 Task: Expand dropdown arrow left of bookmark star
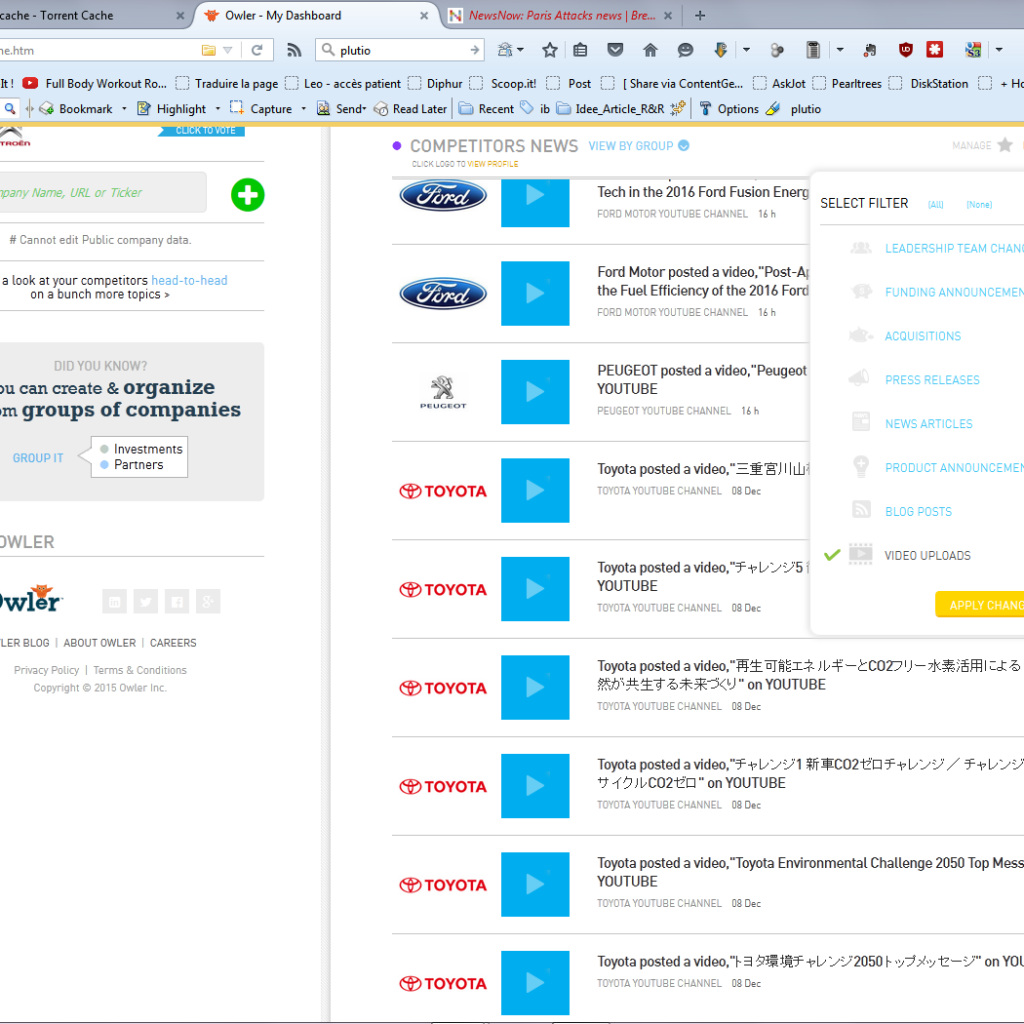coord(520,50)
